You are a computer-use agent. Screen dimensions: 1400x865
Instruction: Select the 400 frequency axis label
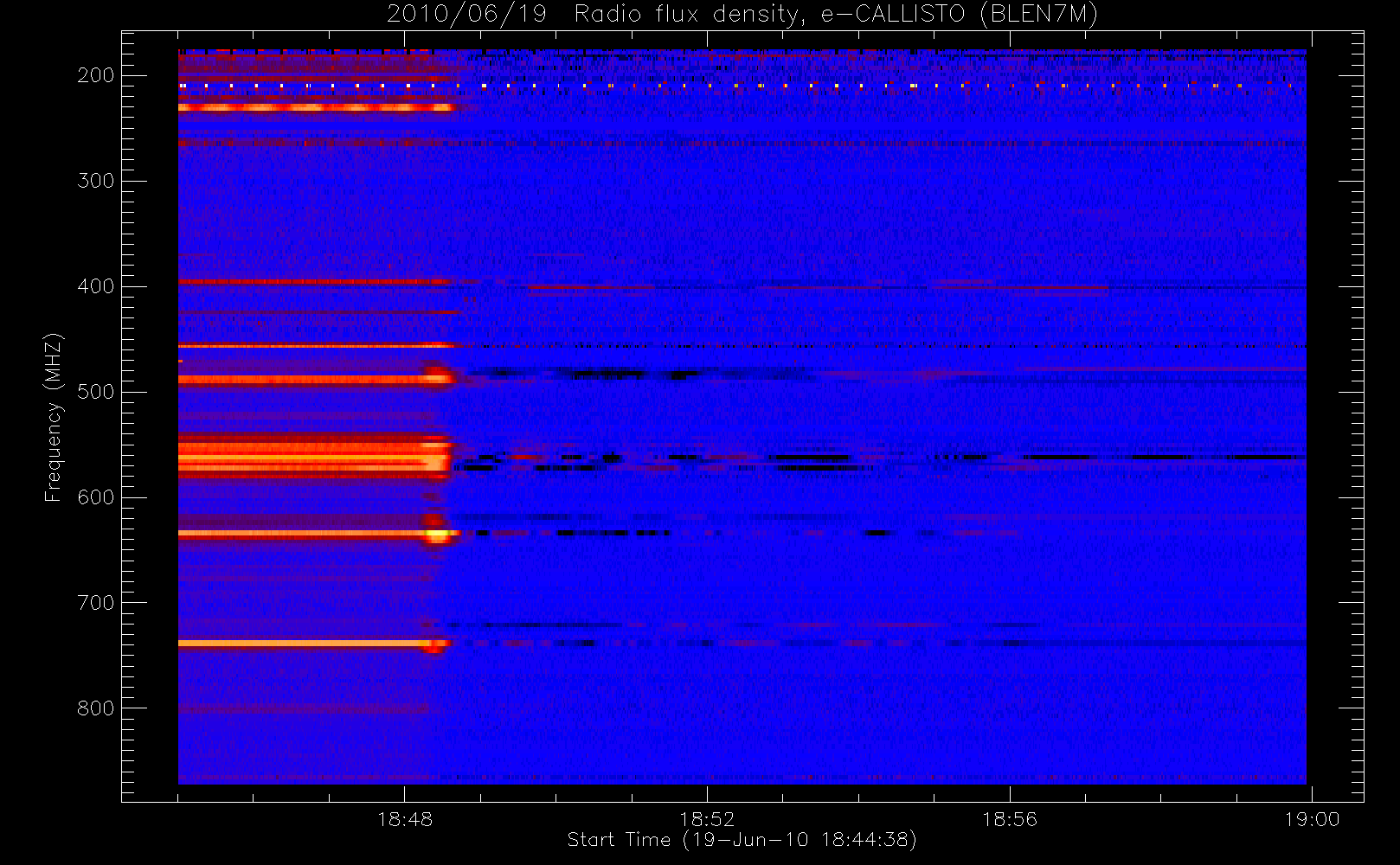[95, 286]
